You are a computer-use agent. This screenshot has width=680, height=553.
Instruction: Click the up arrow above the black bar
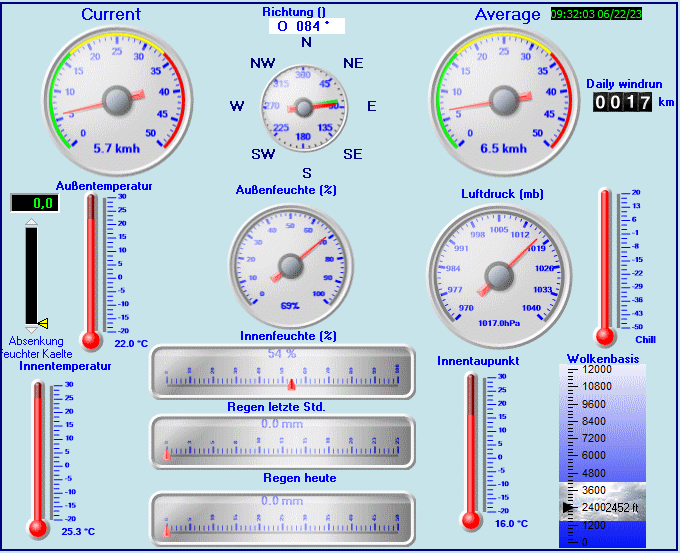pos(31,222)
